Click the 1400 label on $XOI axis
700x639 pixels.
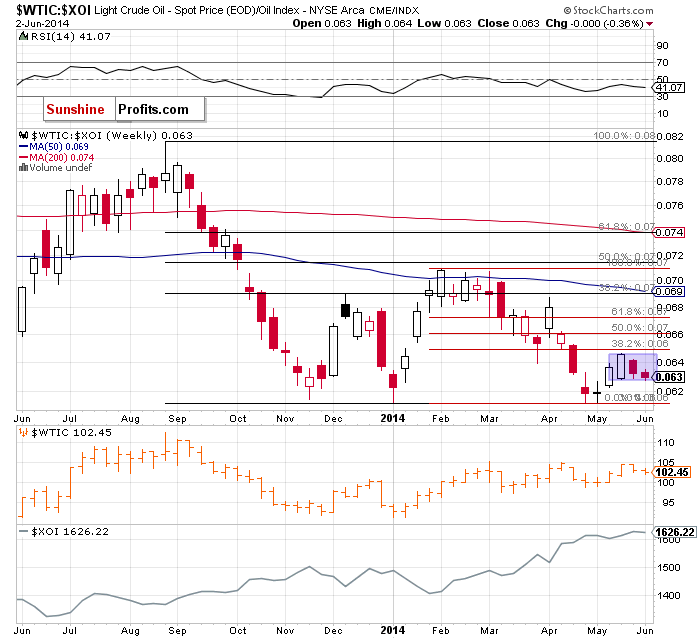click(x=668, y=596)
